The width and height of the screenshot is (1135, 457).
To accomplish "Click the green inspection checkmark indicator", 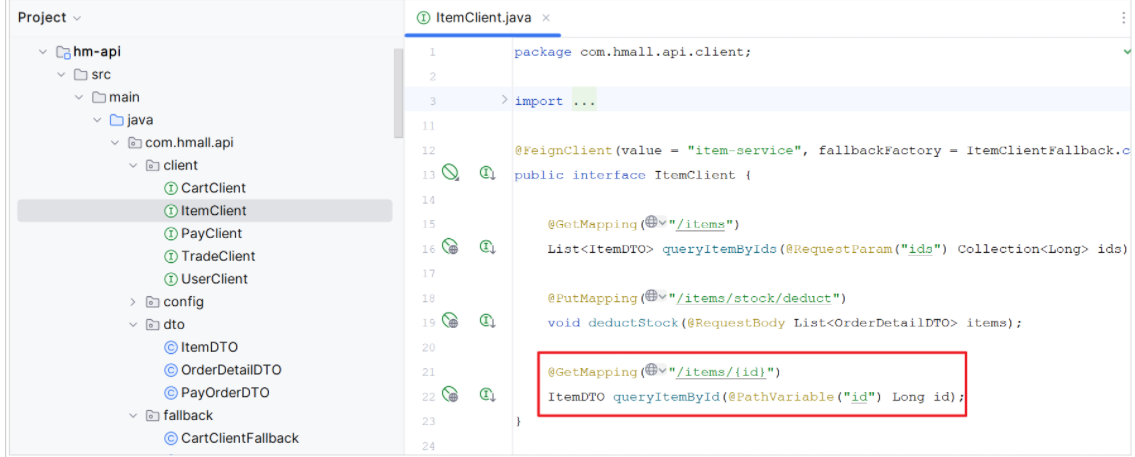I will pyautogui.click(x=1127, y=51).
